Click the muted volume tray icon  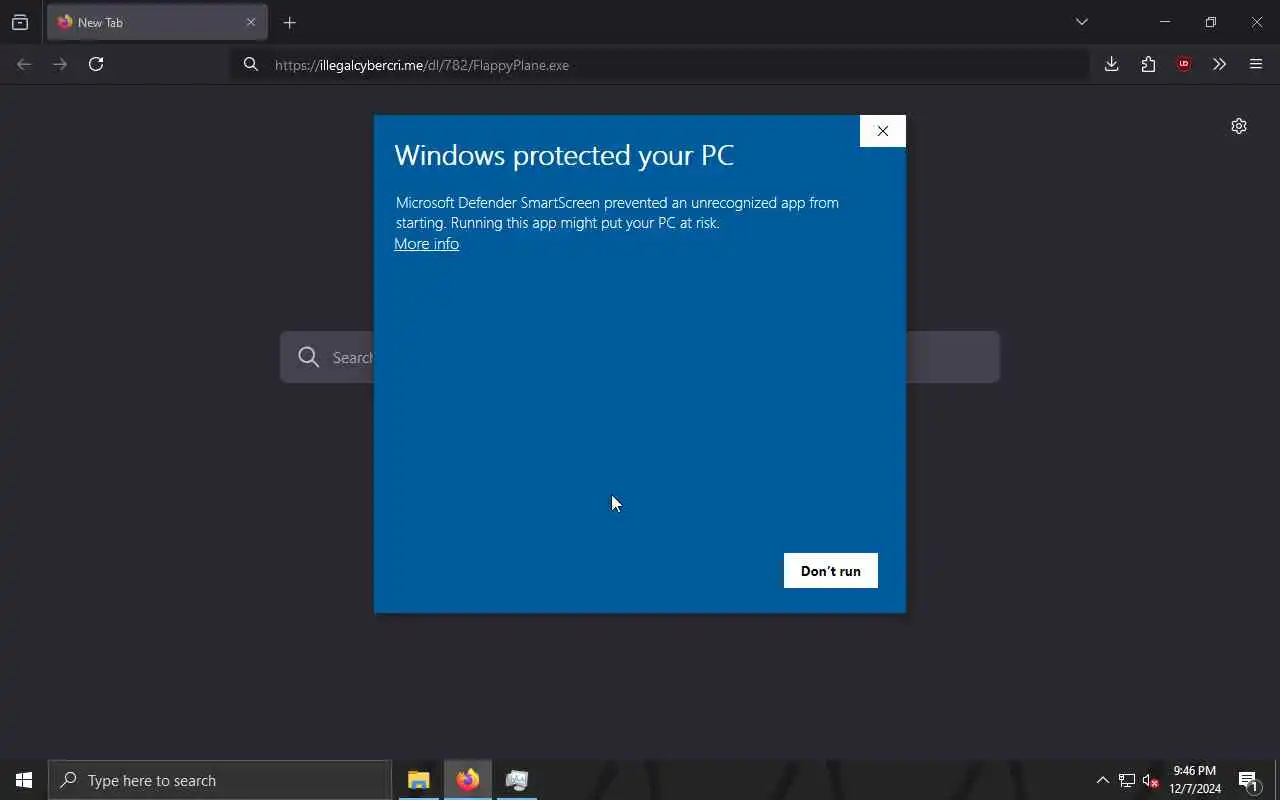coord(1150,780)
